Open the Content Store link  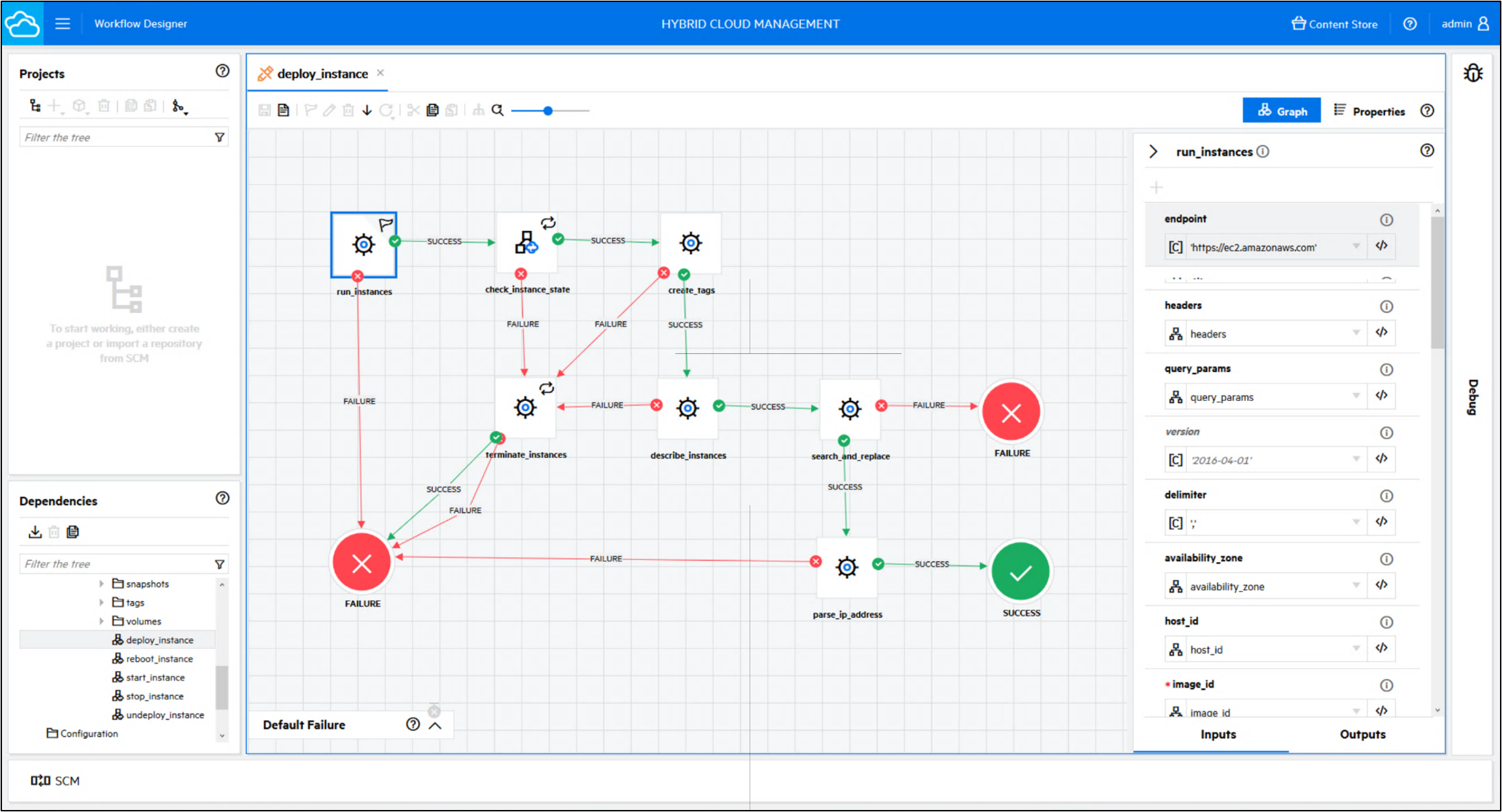(x=1334, y=24)
